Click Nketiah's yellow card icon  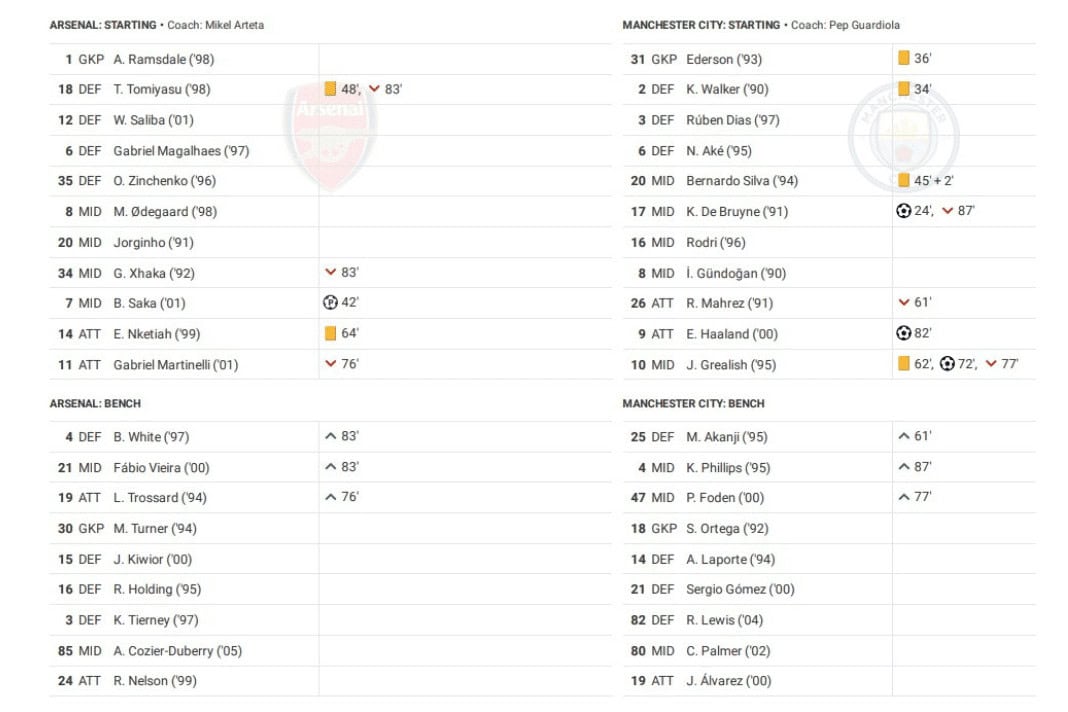330,334
